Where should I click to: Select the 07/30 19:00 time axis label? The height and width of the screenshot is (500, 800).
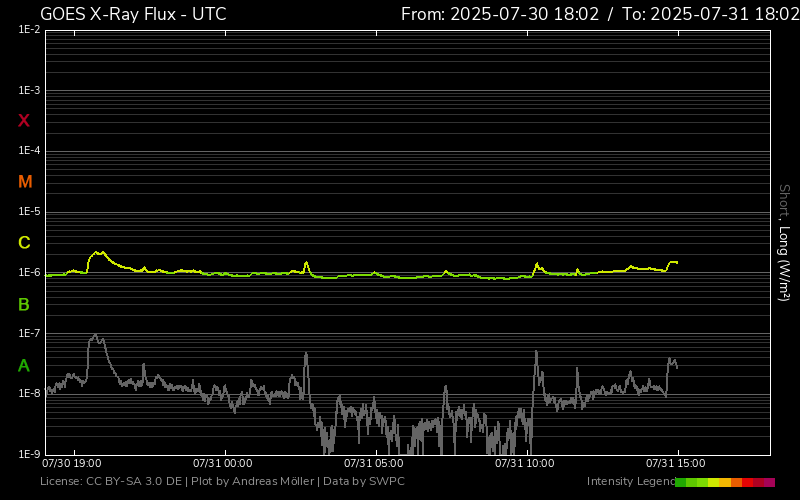click(71, 463)
